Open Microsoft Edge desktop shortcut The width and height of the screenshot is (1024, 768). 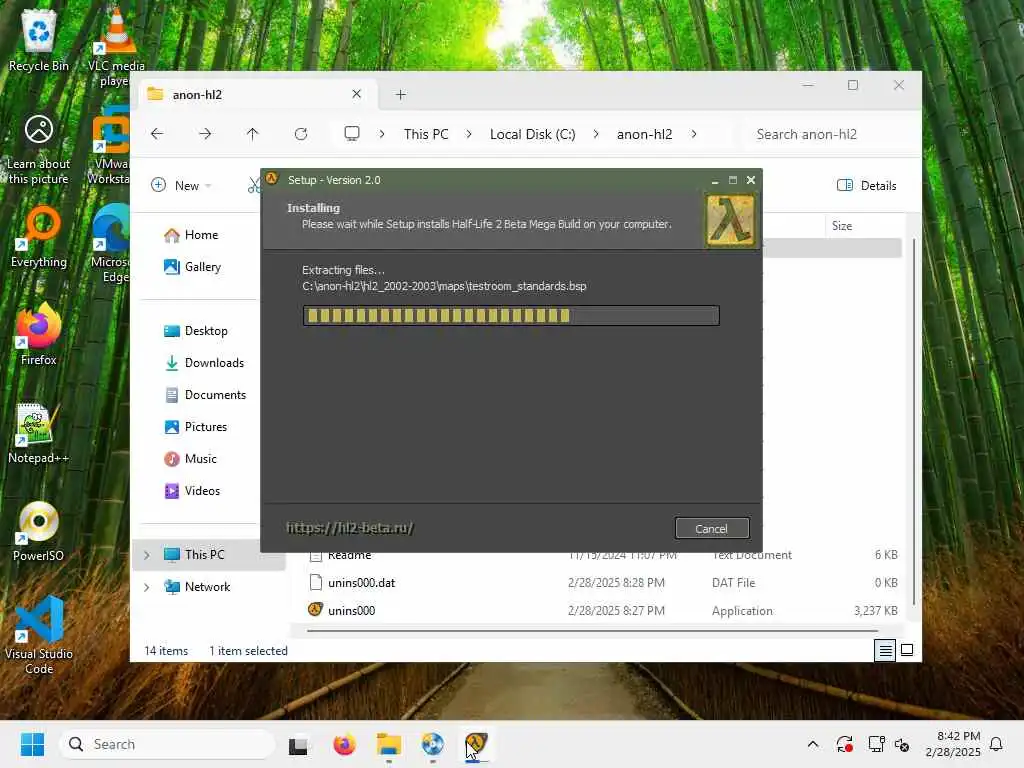point(111,243)
